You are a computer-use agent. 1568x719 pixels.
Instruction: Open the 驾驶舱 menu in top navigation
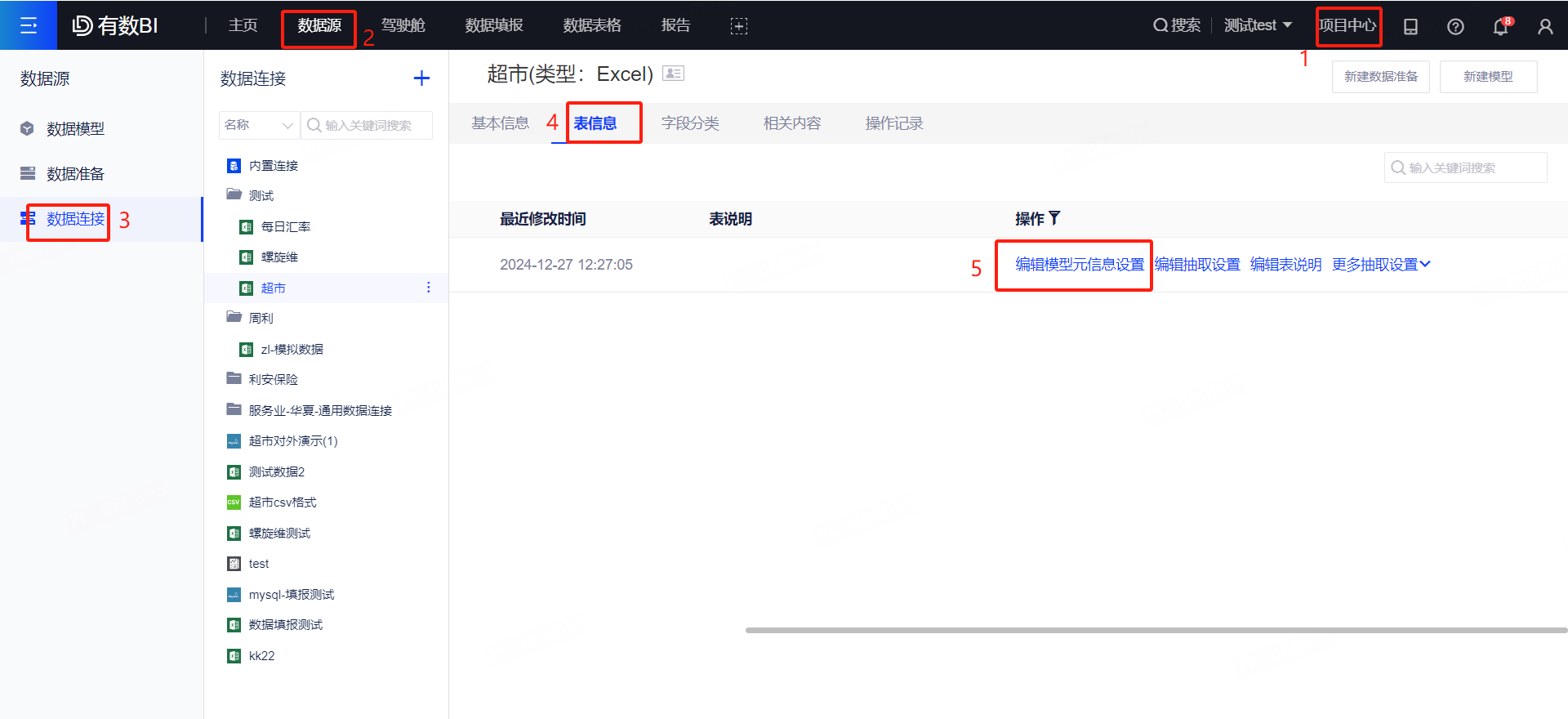pyautogui.click(x=403, y=25)
